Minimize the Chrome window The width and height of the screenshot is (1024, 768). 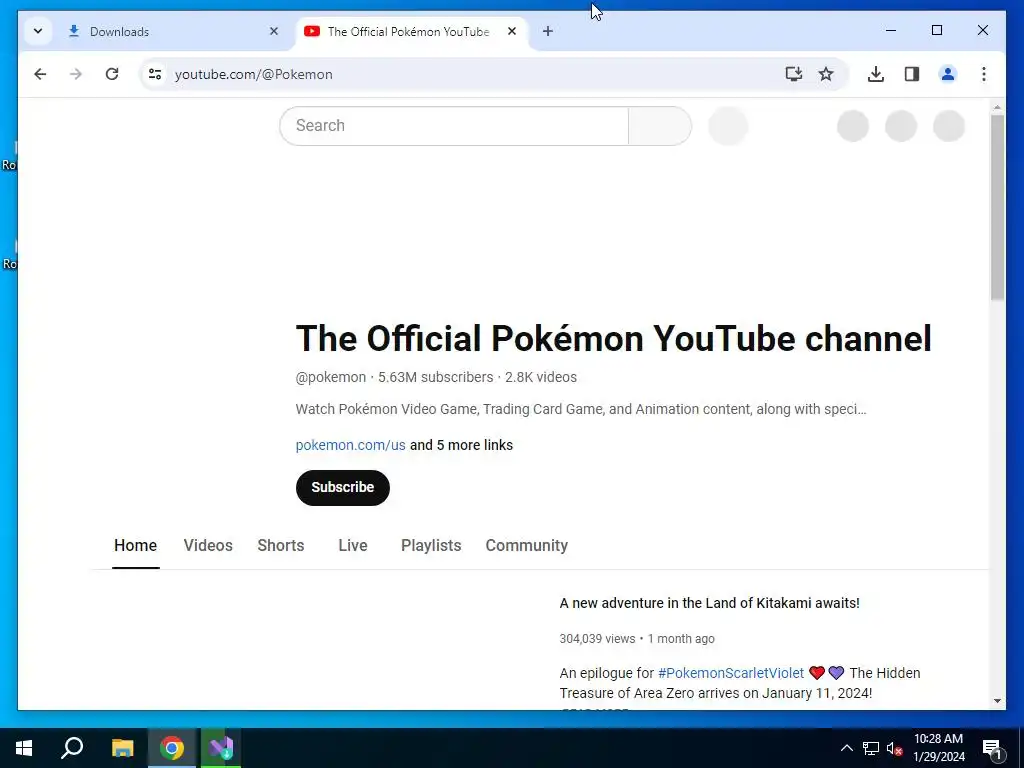pos(891,30)
